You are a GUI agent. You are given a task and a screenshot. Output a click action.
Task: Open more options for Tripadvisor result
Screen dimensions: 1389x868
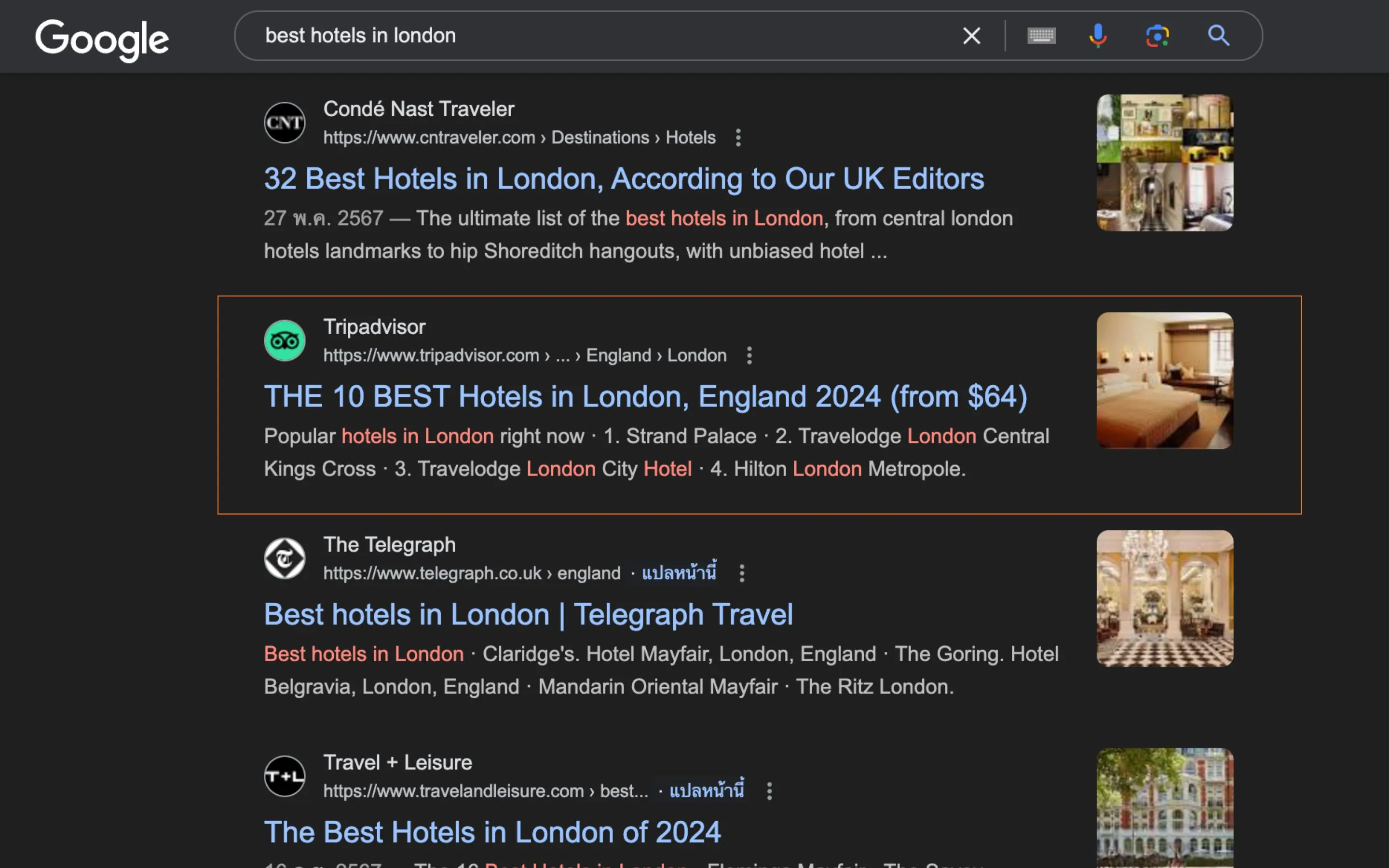pos(749,355)
